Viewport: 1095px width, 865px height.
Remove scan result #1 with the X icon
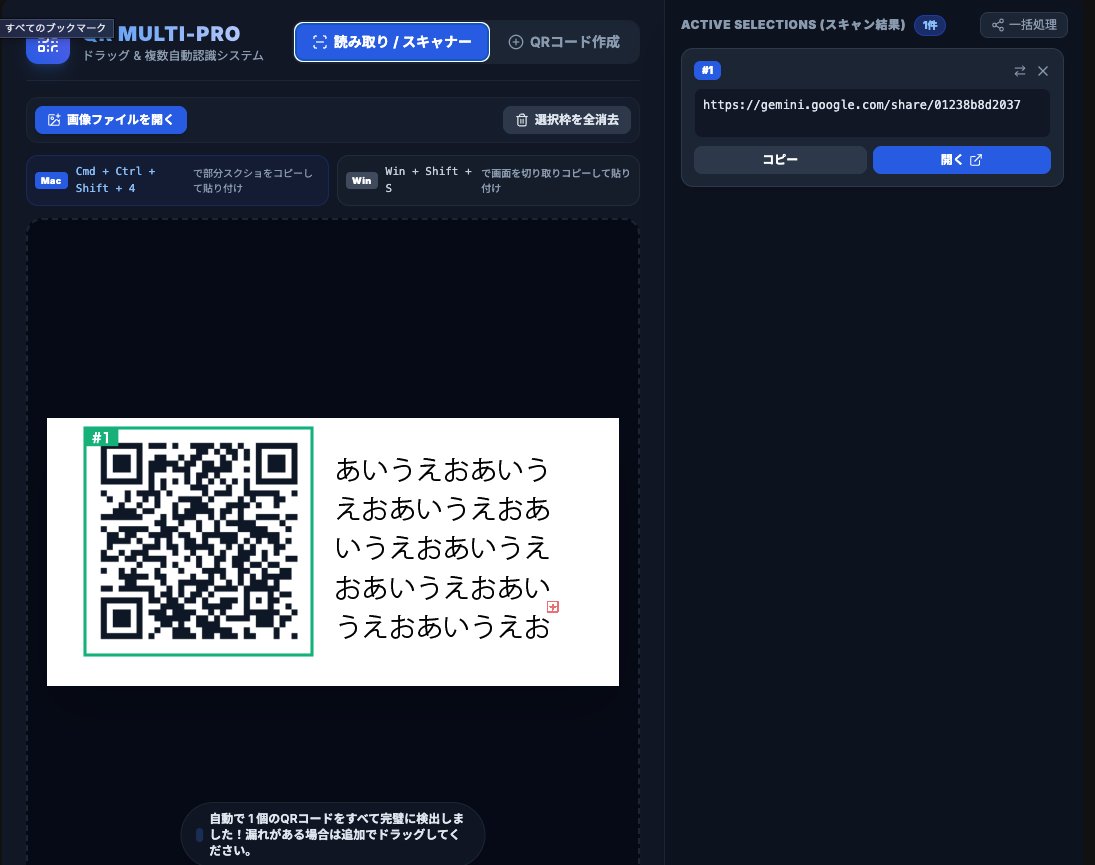(x=1043, y=71)
